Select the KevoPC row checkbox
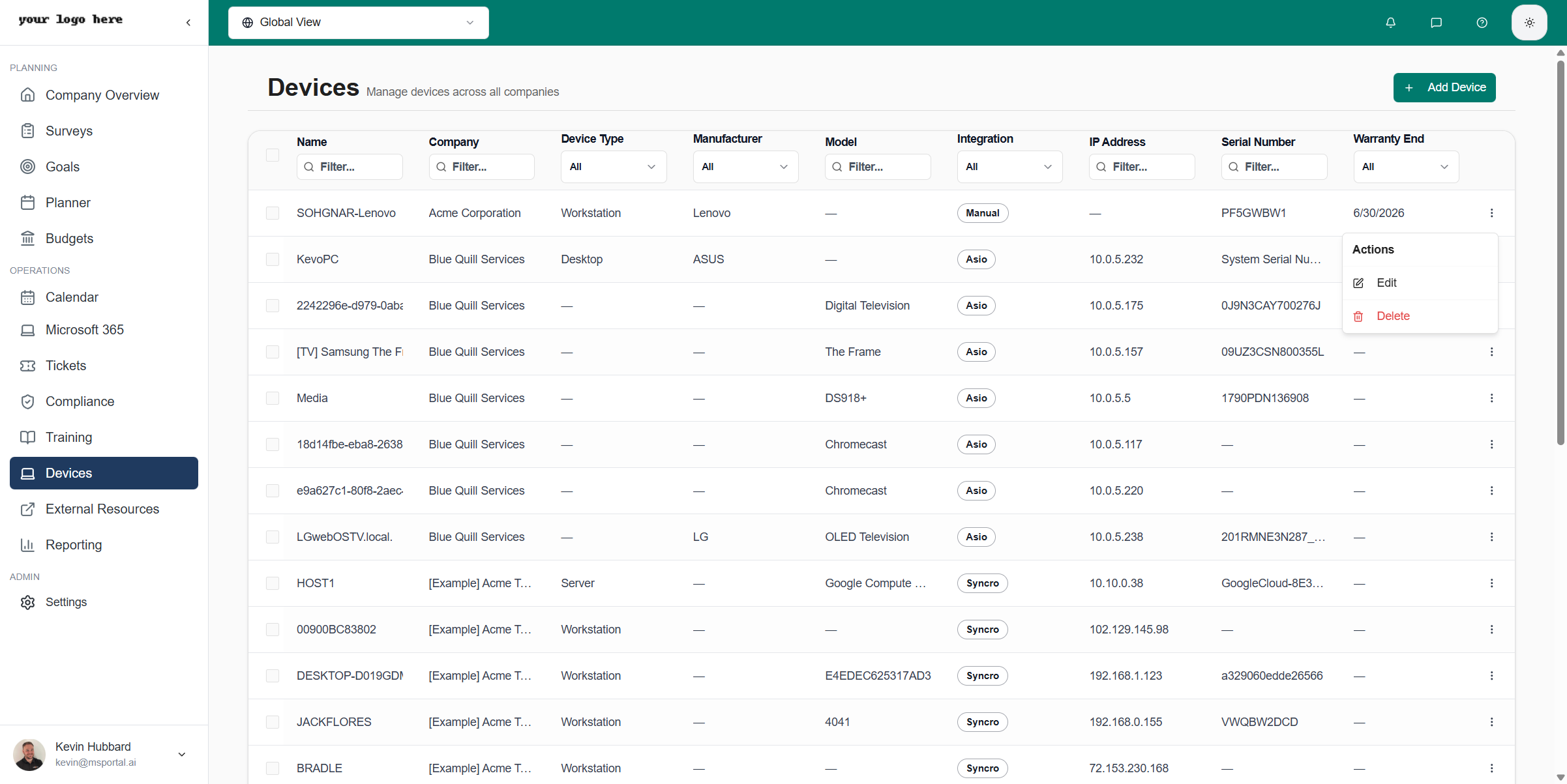Screen dimensions: 1567x784 [273, 259]
